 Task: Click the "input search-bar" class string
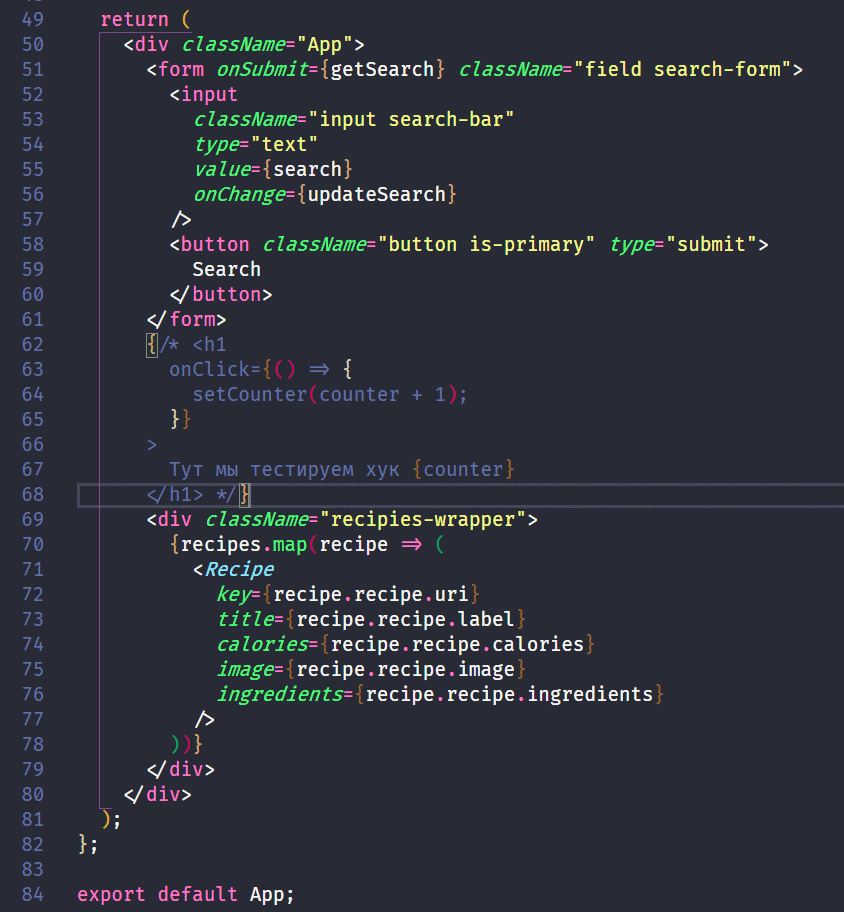click(411, 119)
